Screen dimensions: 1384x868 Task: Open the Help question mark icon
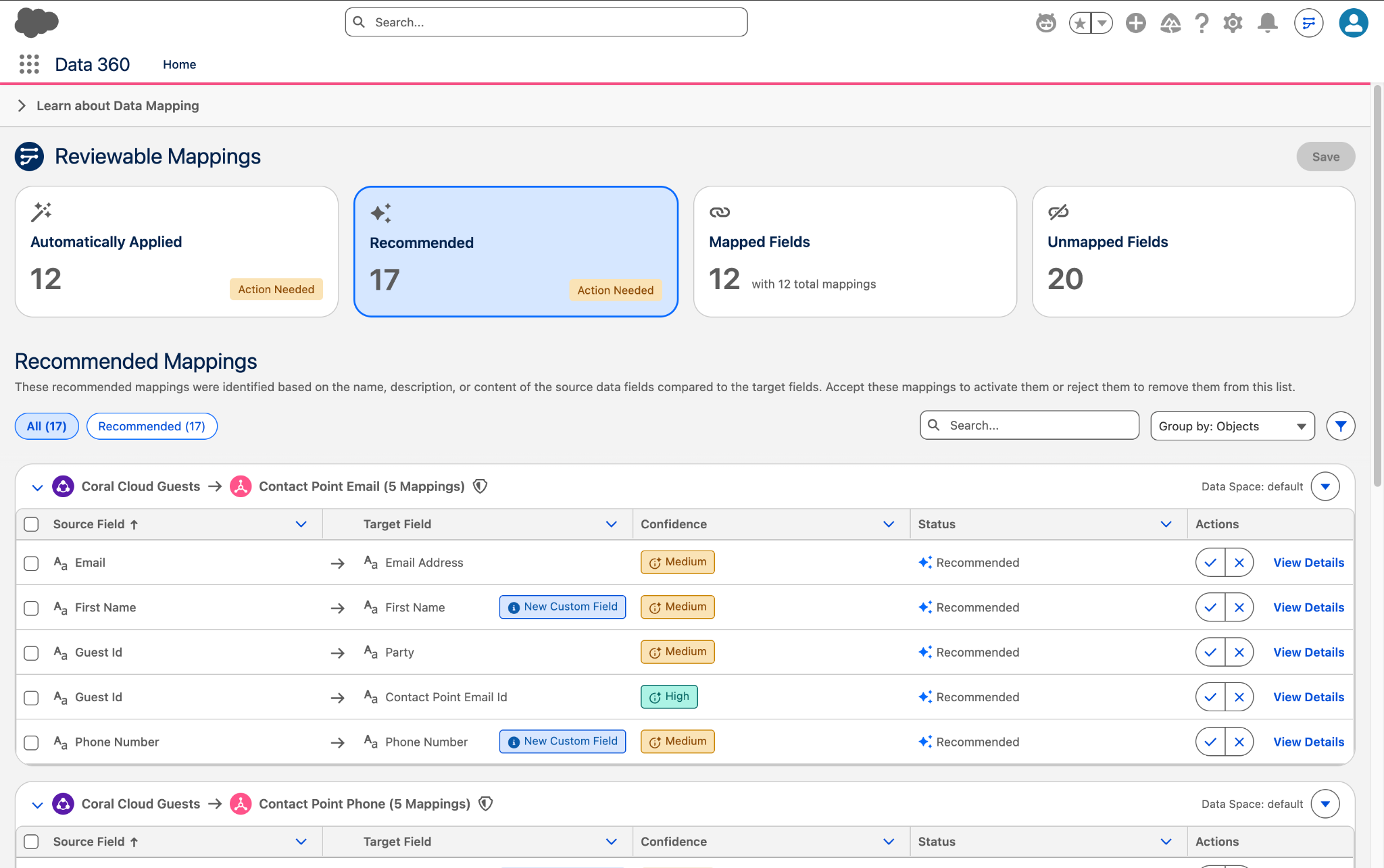pos(1202,23)
